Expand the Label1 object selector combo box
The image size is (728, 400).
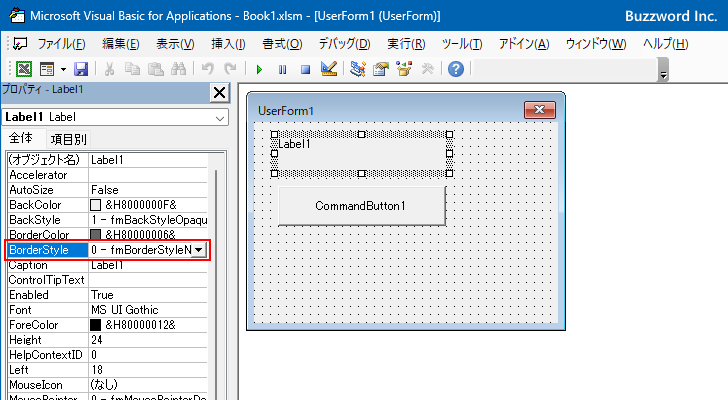pyautogui.click(x=220, y=118)
